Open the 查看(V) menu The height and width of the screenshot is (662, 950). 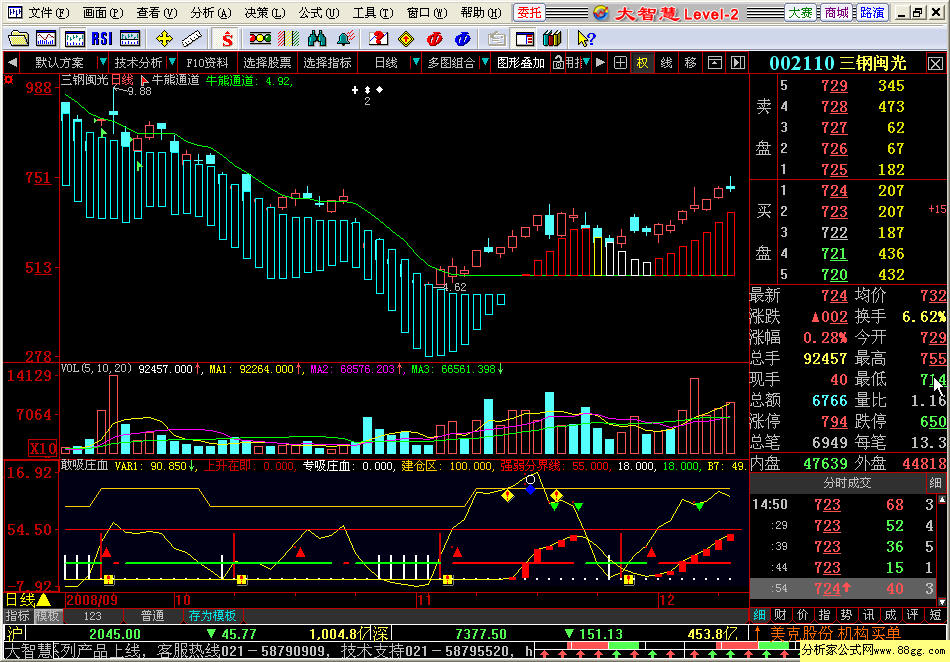(156, 13)
